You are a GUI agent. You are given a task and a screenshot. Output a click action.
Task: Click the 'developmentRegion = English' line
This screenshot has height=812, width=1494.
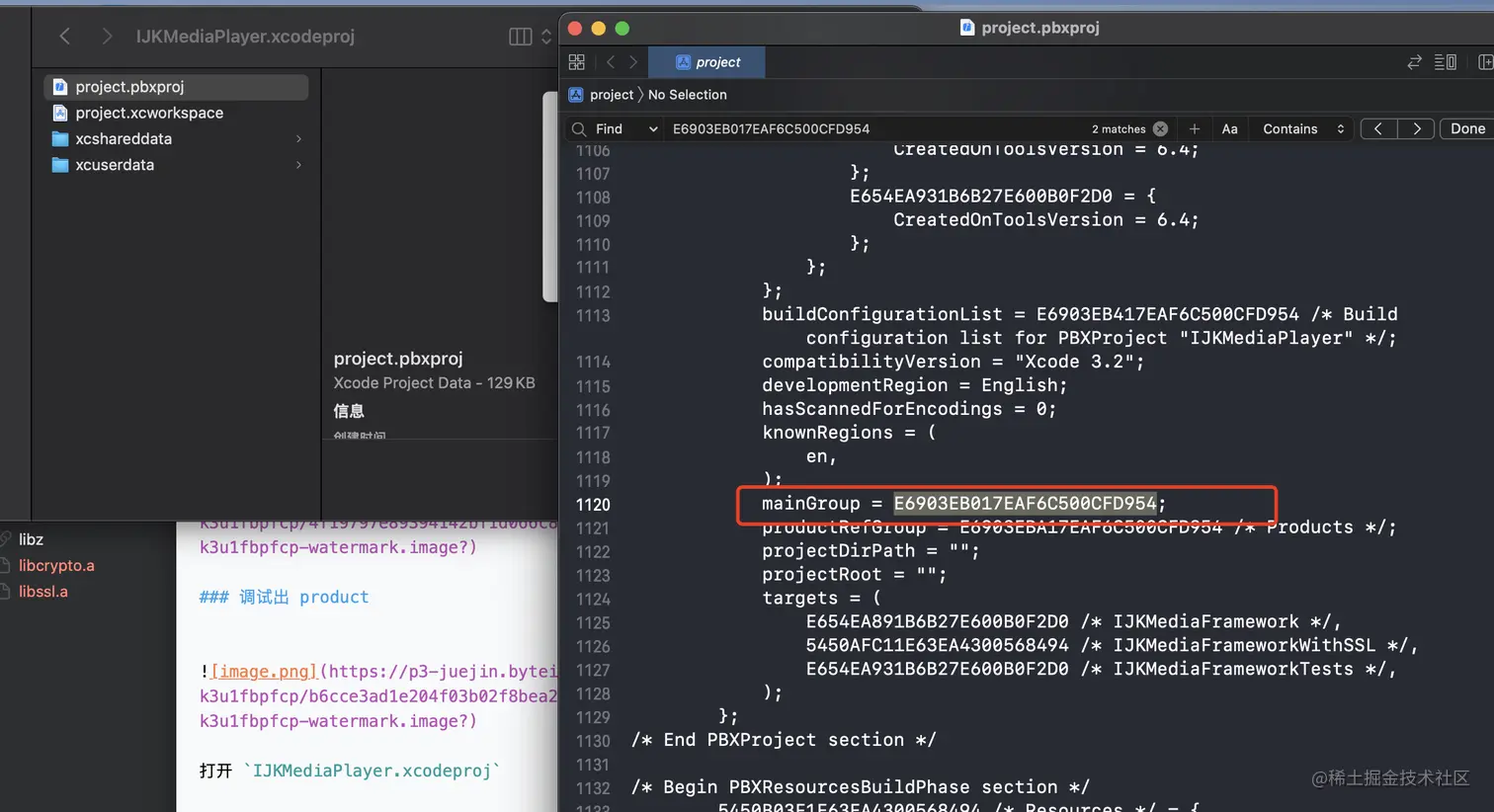pos(914,386)
